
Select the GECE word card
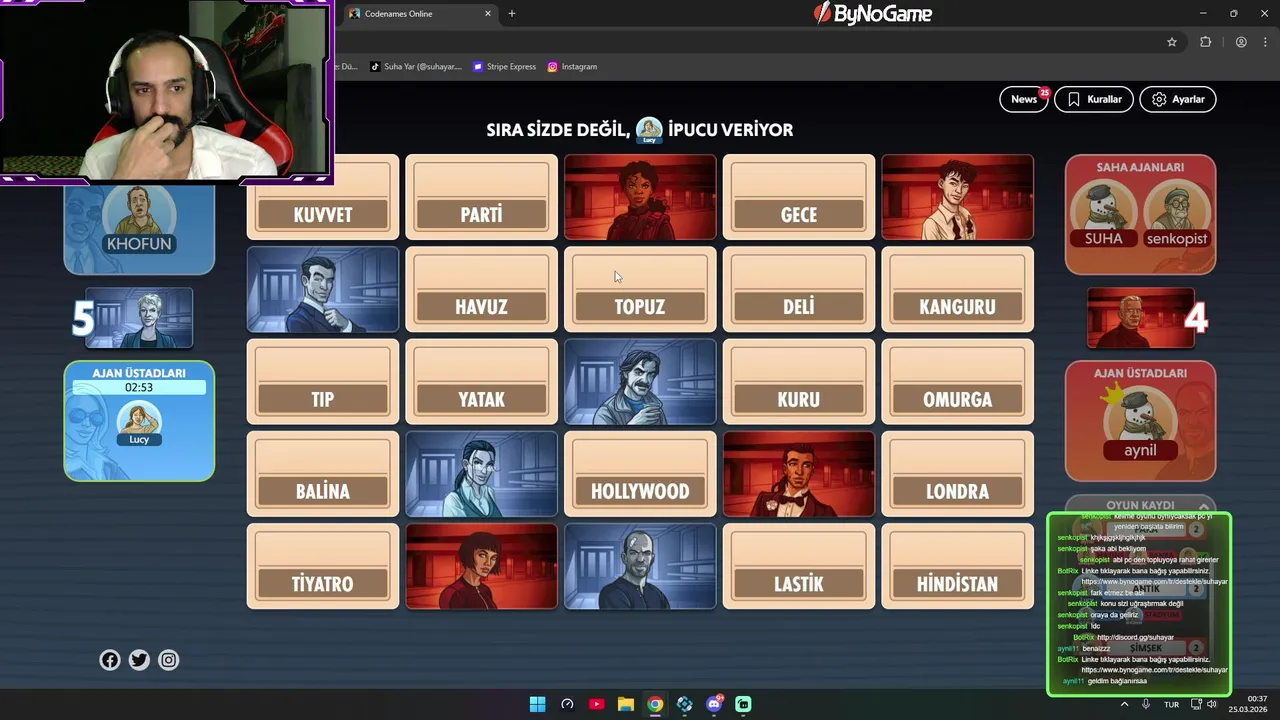click(799, 197)
